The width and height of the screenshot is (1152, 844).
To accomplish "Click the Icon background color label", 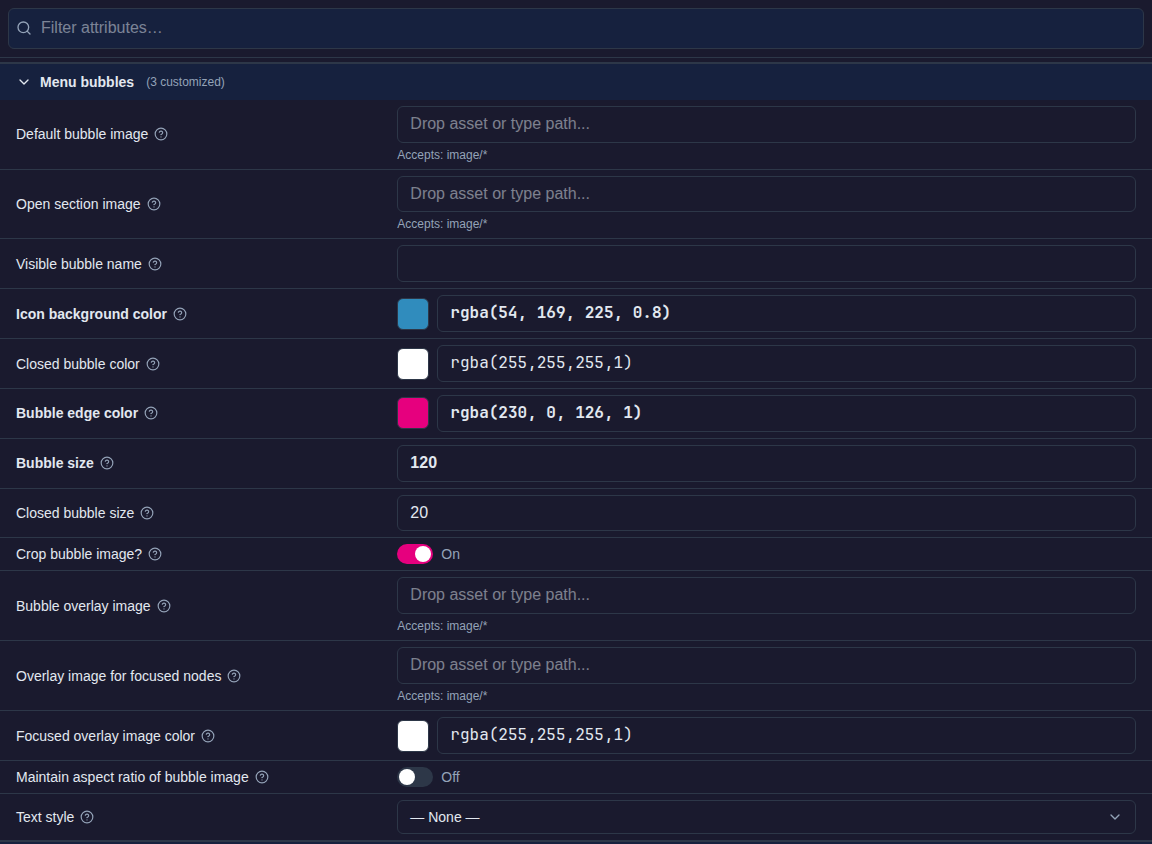I will 91,314.
